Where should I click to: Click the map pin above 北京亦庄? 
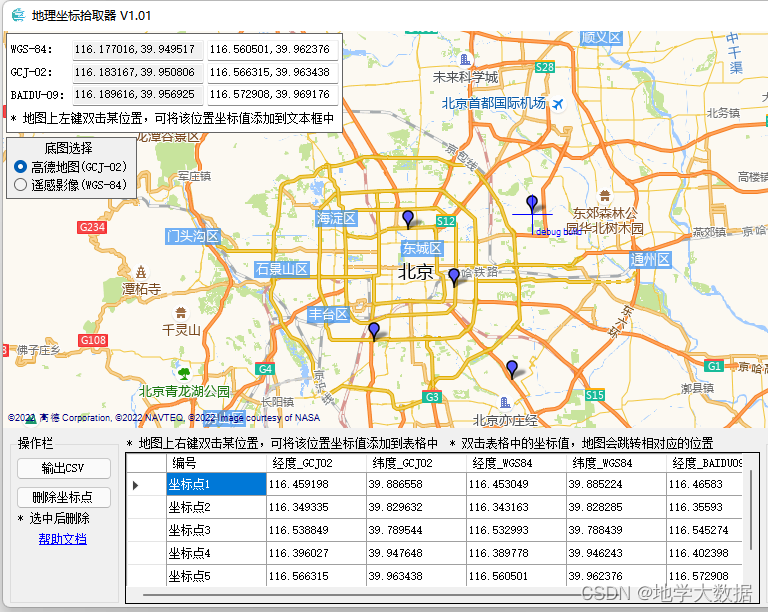point(512,369)
